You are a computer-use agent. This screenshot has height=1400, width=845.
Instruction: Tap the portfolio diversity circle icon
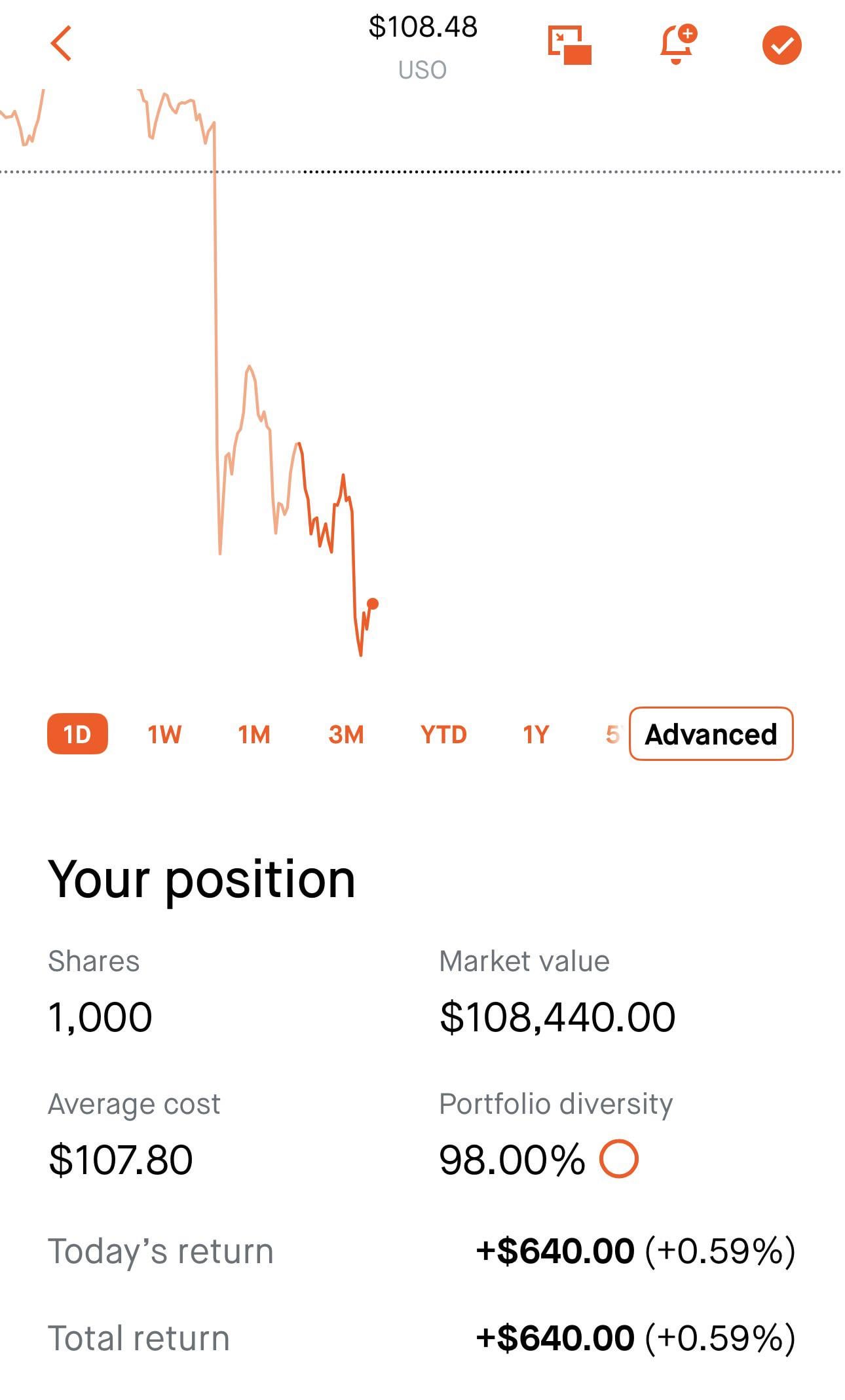618,1159
